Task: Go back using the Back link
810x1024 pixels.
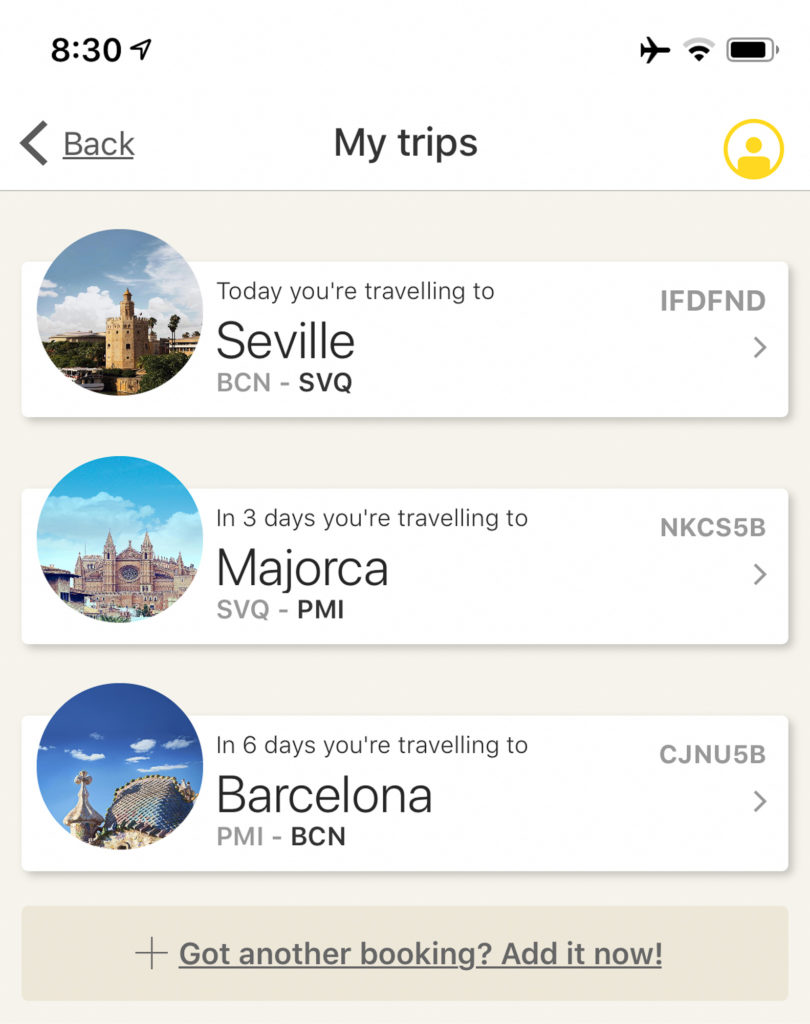Action: click(x=98, y=144)
